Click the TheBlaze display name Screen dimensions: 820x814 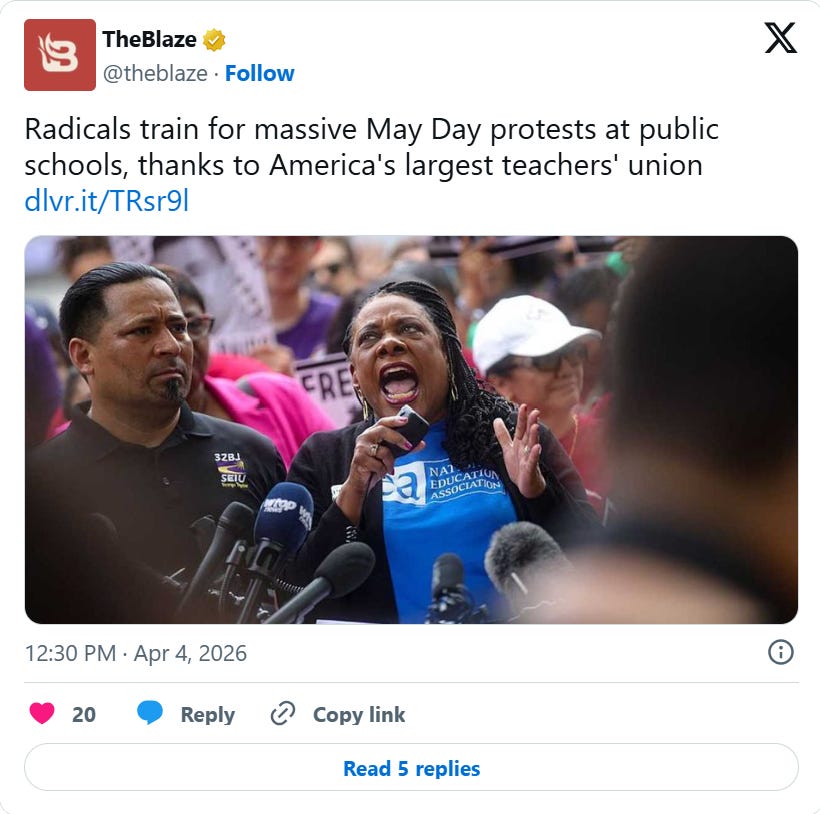pos(150,39)
